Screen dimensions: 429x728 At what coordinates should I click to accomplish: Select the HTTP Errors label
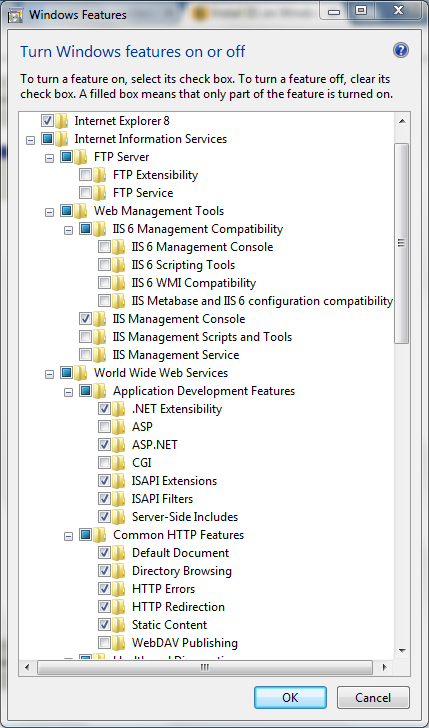(x=163, y=589)
